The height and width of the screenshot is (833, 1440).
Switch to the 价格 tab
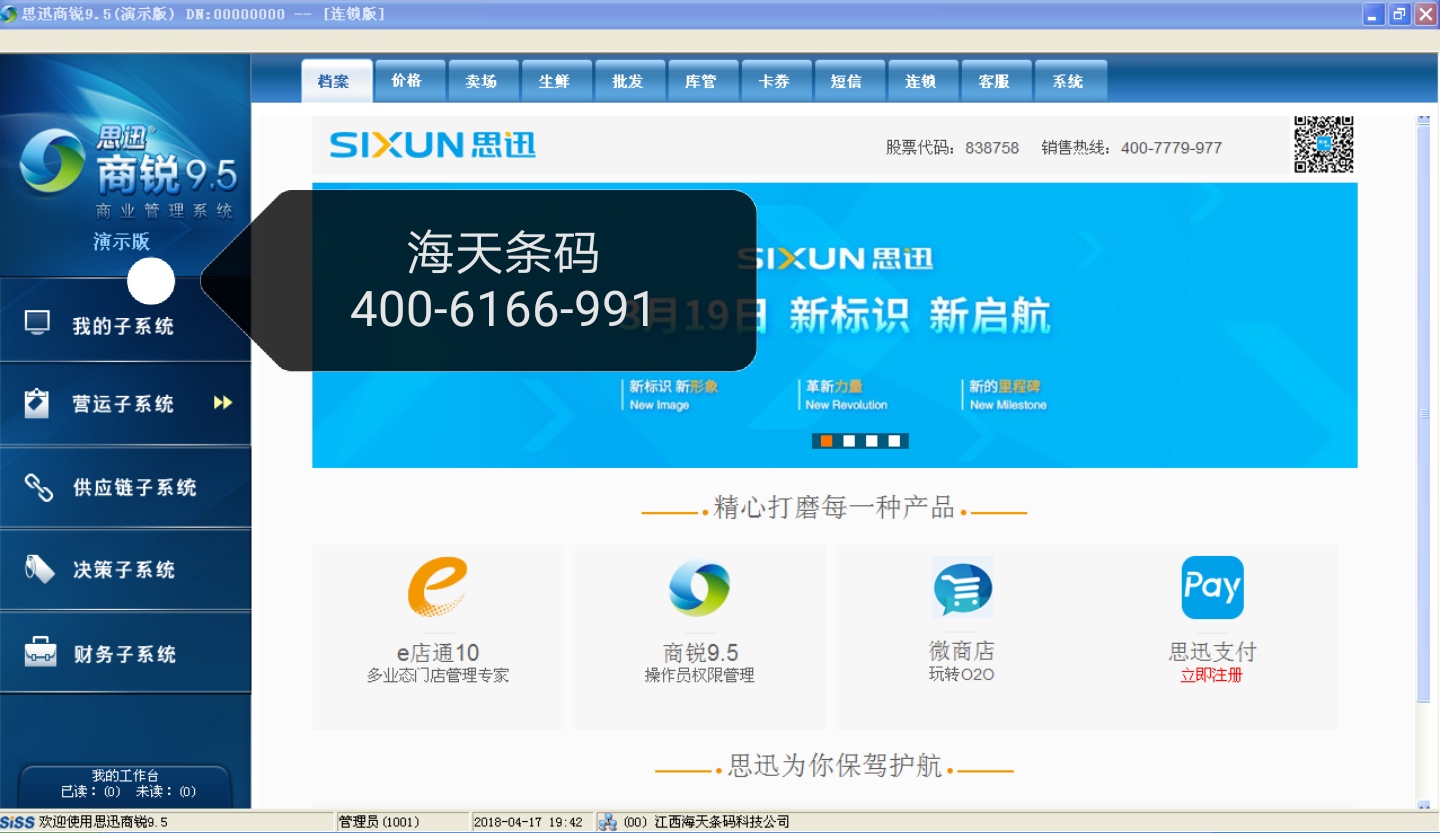point(407,81)
